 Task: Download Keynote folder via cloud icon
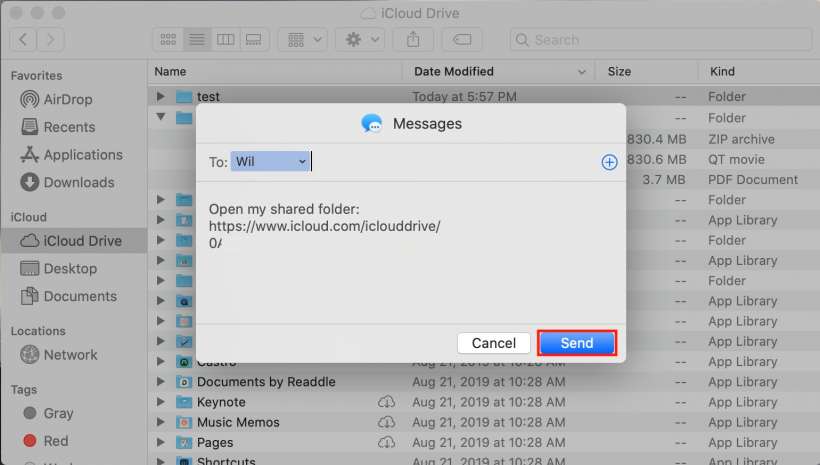386,402
